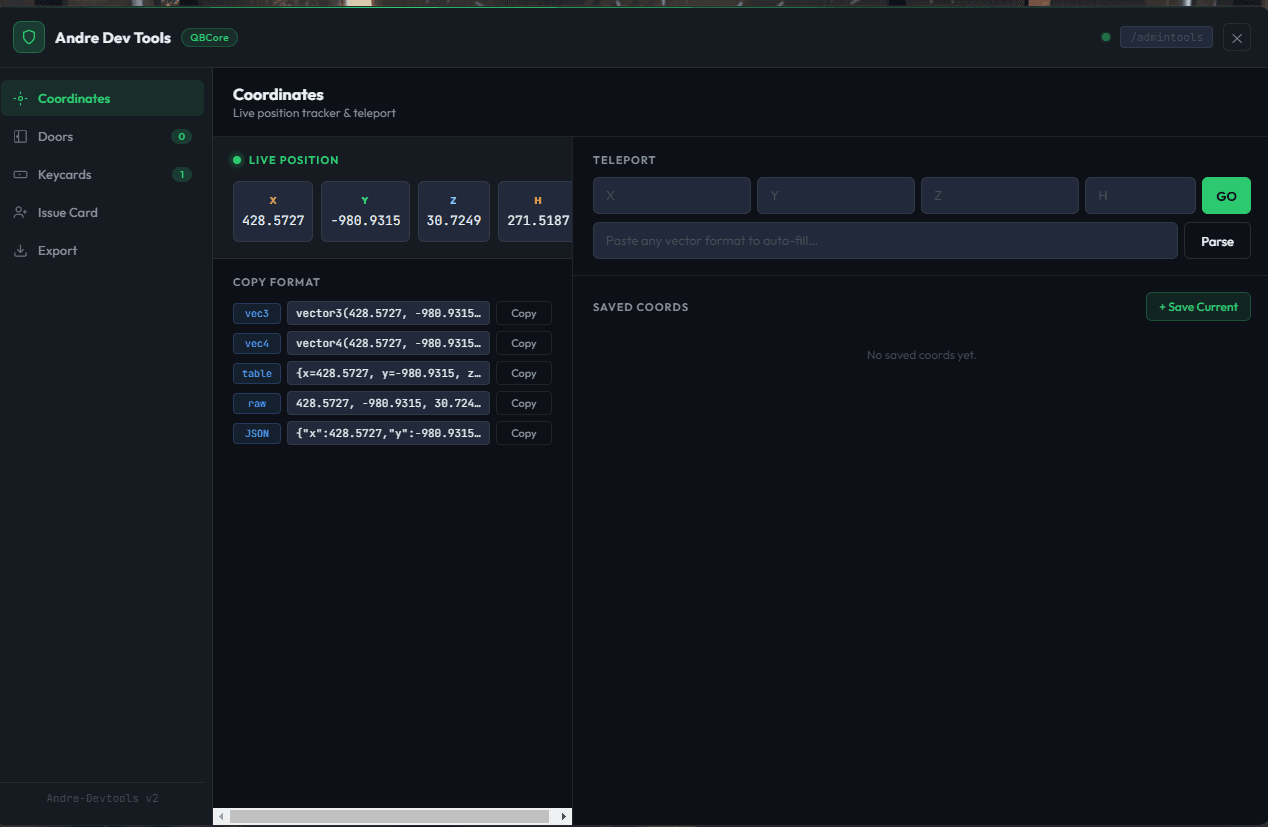
Task: Copy the raw format coordinates
Action: pyautogui.click(x=524, y=403)
